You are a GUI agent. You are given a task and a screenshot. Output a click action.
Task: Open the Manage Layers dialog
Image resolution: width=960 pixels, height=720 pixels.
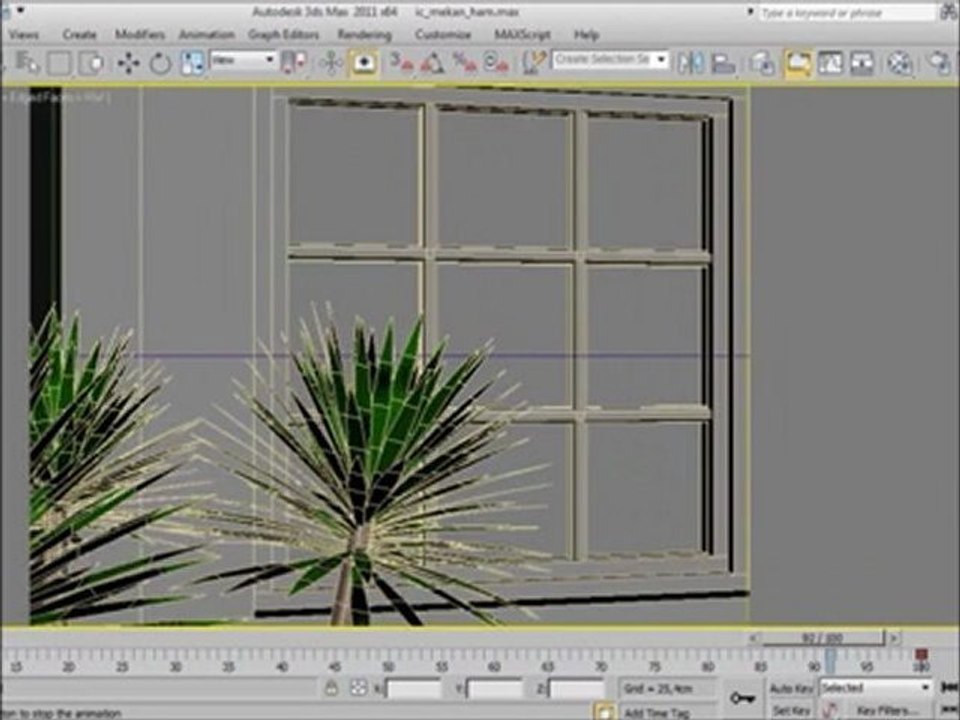click(763, 64)
